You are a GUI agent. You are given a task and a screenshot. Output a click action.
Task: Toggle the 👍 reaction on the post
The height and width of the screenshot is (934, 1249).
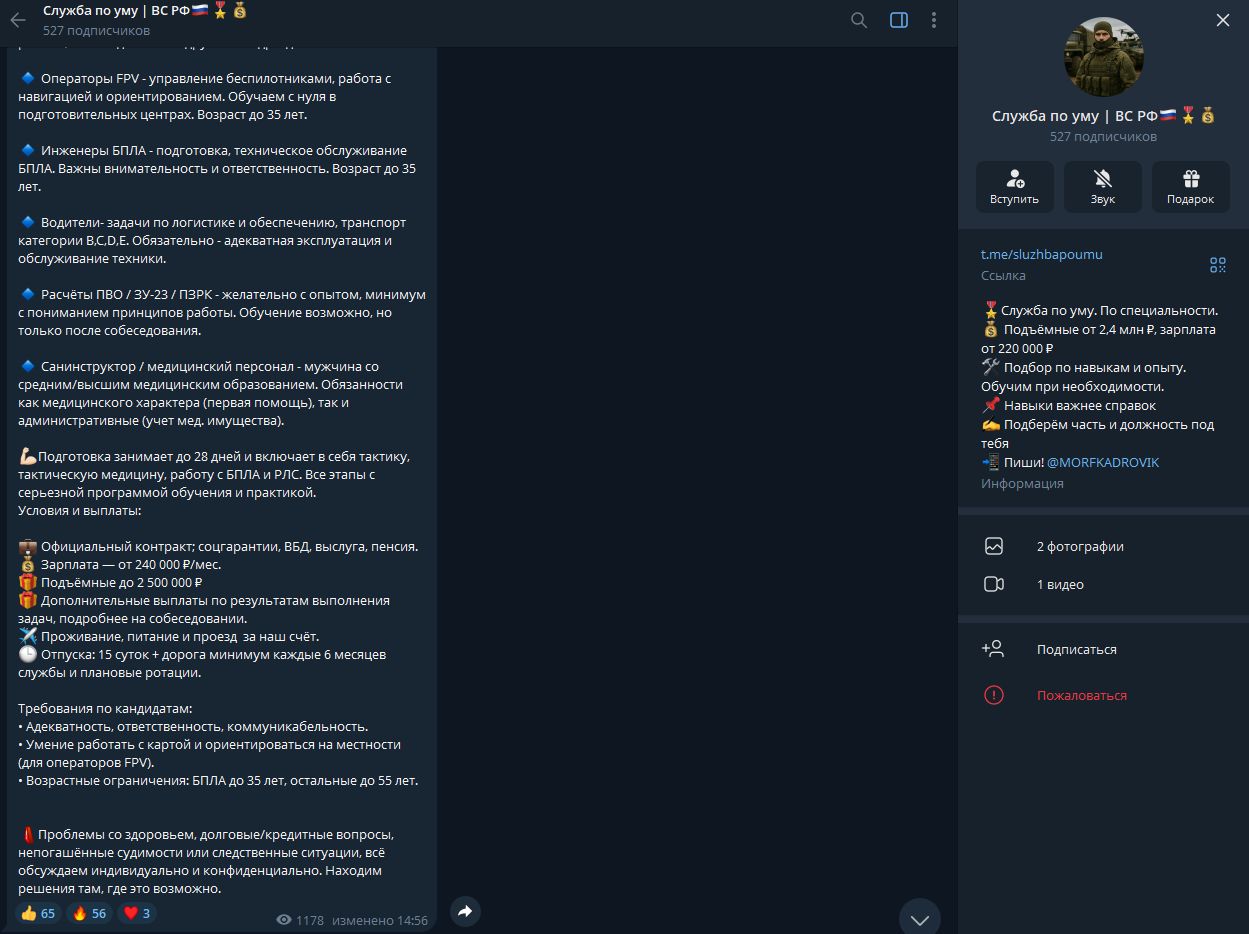coord(37,912)
